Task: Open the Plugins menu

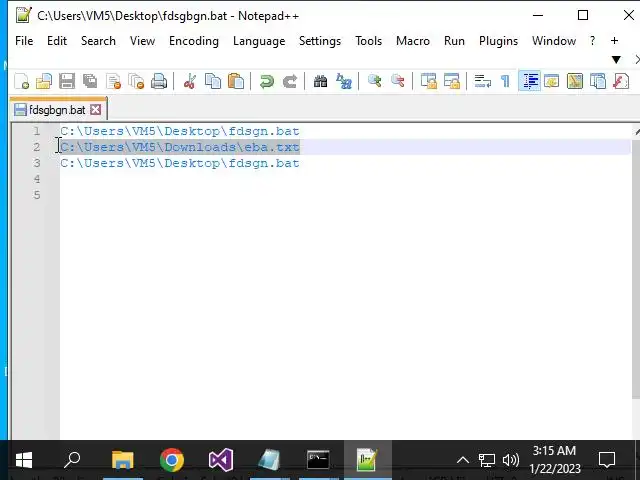Action: [x=498, y=41]
